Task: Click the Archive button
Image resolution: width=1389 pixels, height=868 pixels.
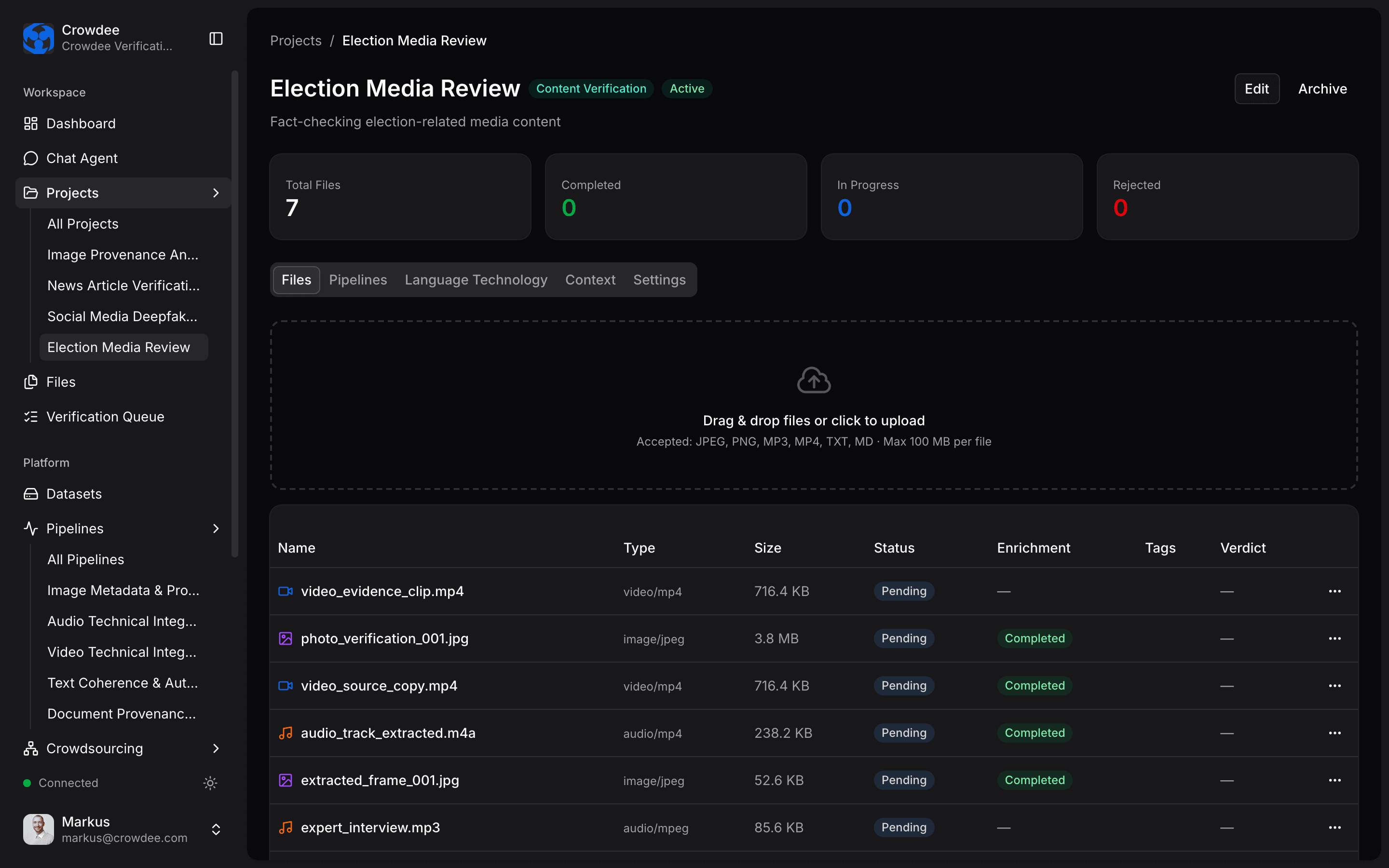Action: pyautogui.click(x=1322, y=89)
